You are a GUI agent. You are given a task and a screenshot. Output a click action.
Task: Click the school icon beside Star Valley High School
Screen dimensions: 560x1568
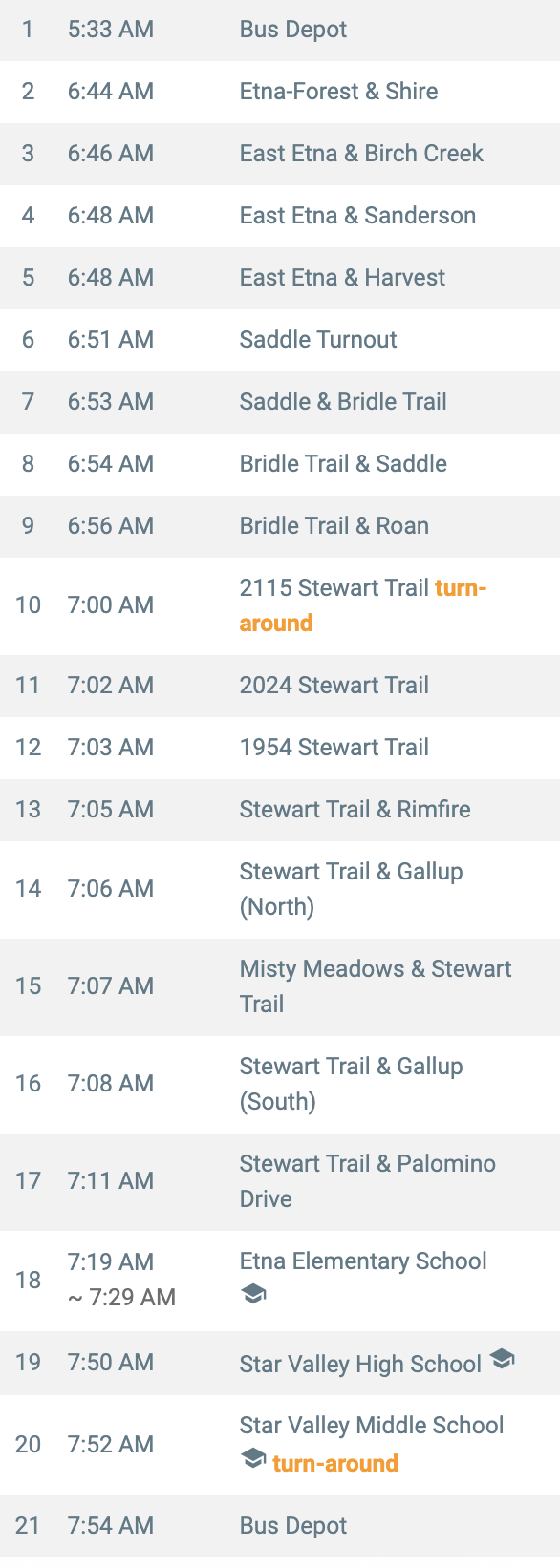pyautogui.click(x=502, y=1358)
